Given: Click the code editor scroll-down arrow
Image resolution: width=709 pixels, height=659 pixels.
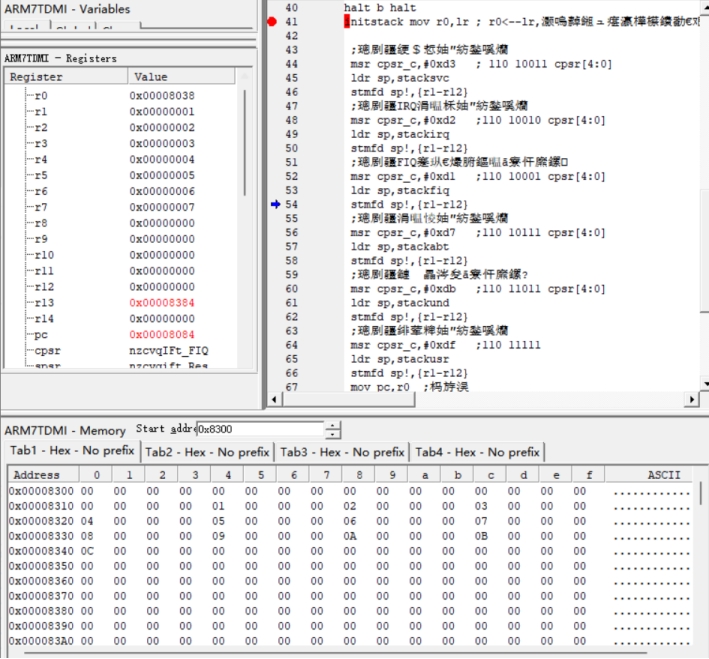Looking at the screenshot, I should pyautogui.click(x=705, y=384).
